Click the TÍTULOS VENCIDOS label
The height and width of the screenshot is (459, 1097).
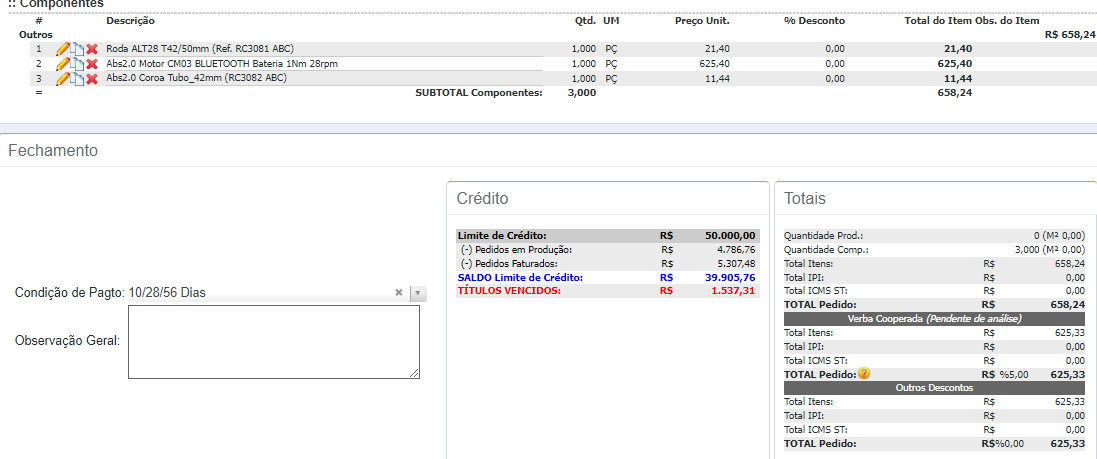tap(509, 291)
